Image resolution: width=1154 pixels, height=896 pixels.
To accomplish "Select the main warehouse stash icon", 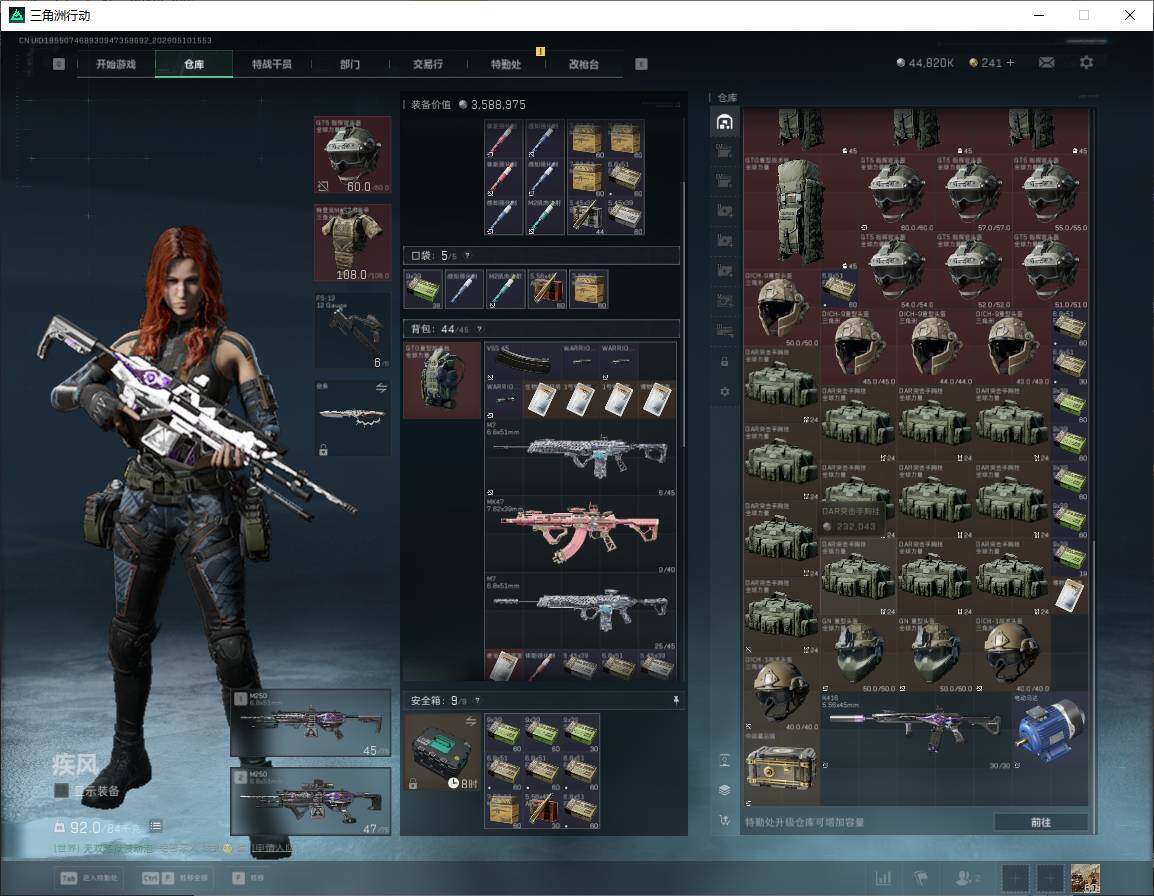I will (724, 122).
